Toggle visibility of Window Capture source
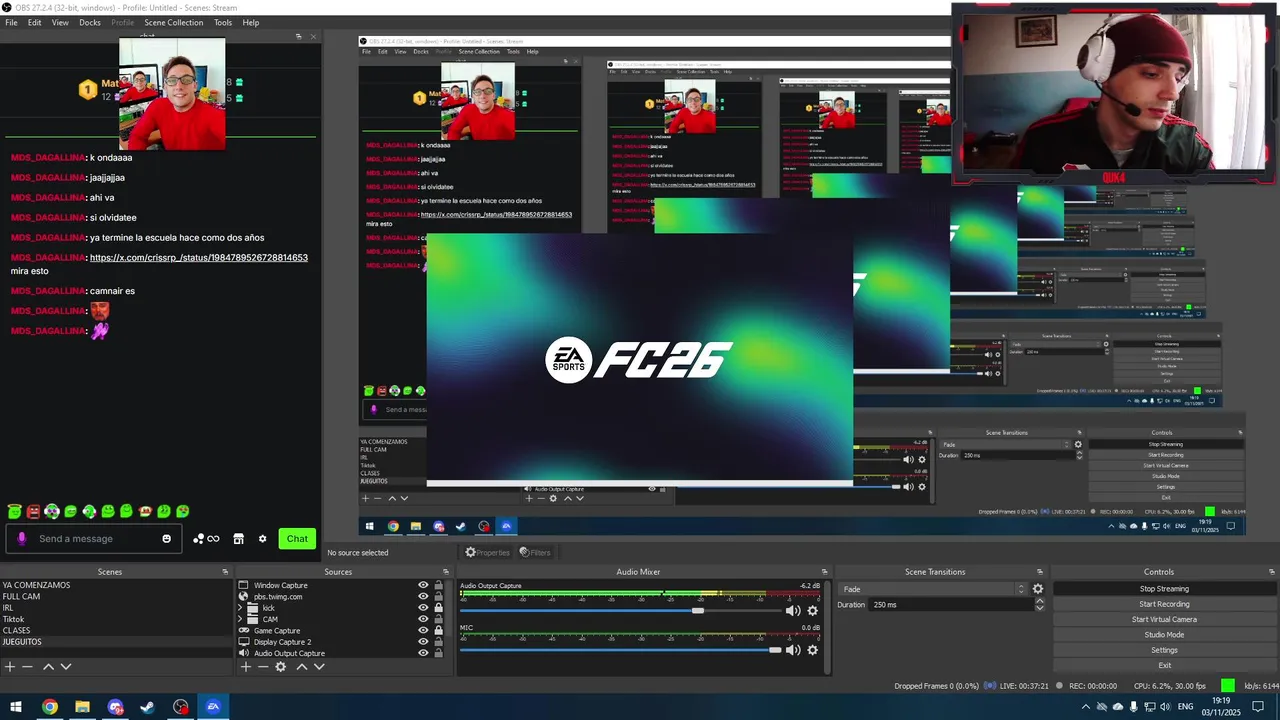The width and height of the screenshot is (1280, 720). click(423, 586)
